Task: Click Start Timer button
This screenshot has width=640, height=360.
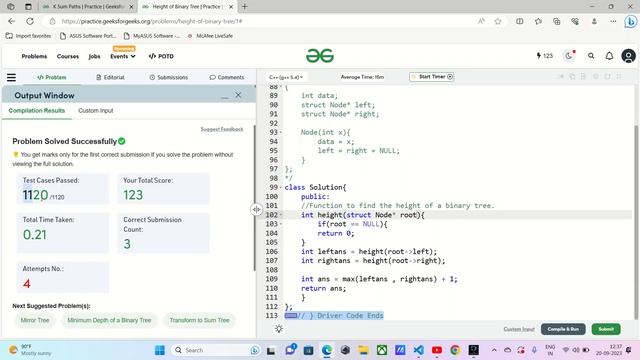Action: [x=432, y=77]
